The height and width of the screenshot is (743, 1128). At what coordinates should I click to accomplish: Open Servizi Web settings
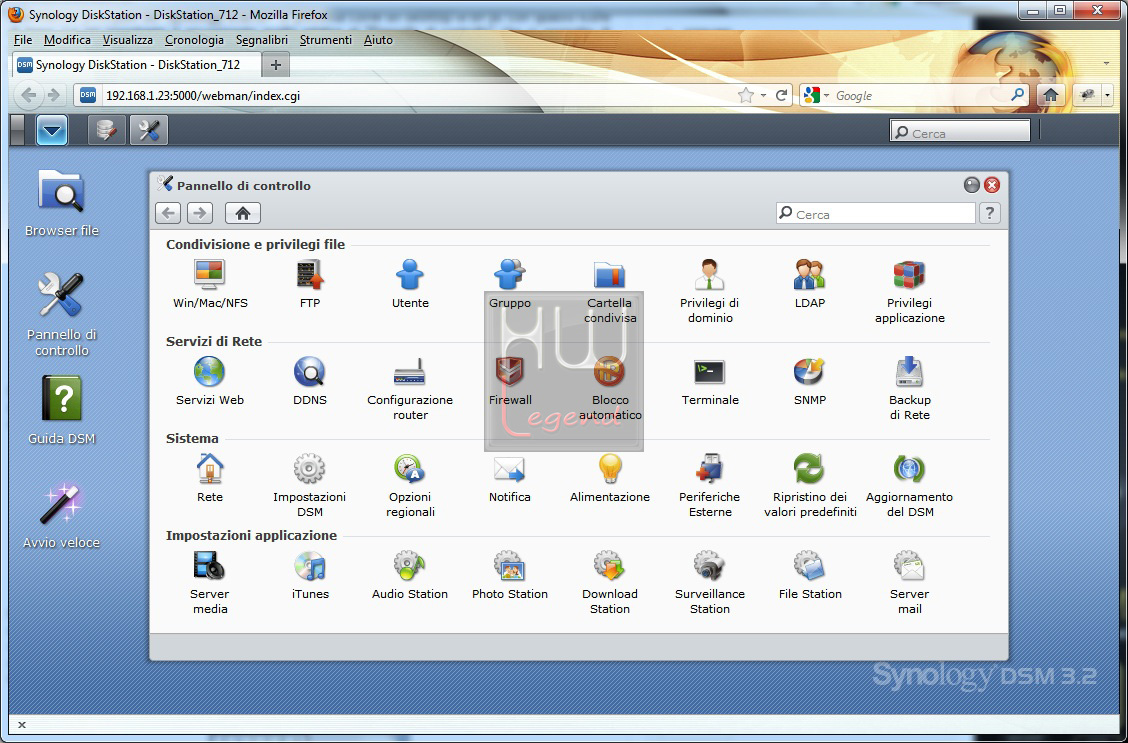[210, 380]
